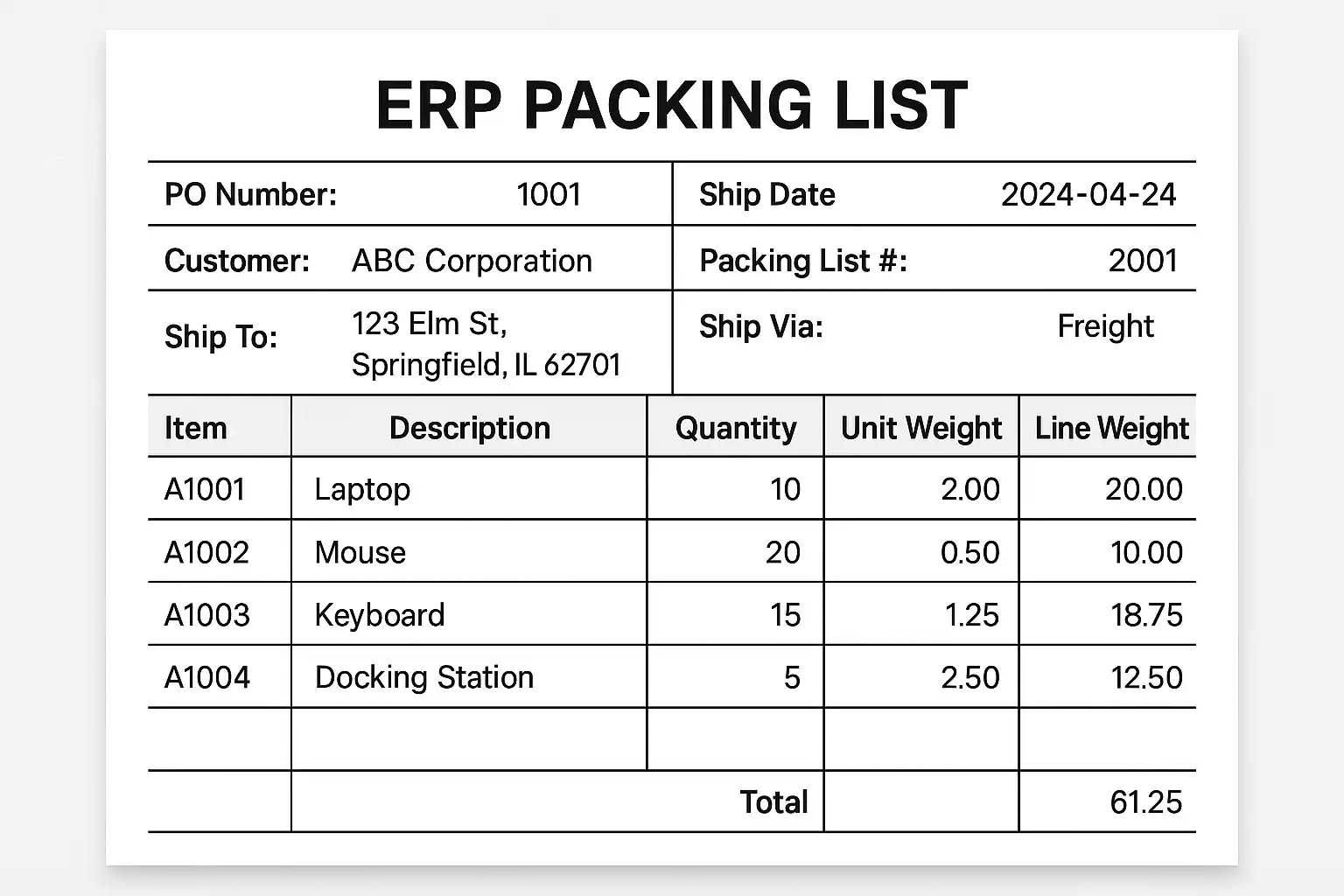The width and height of the screenshot is (1344, 896).
Task: Click the Docking Station description cell
Action: [424, 677]
